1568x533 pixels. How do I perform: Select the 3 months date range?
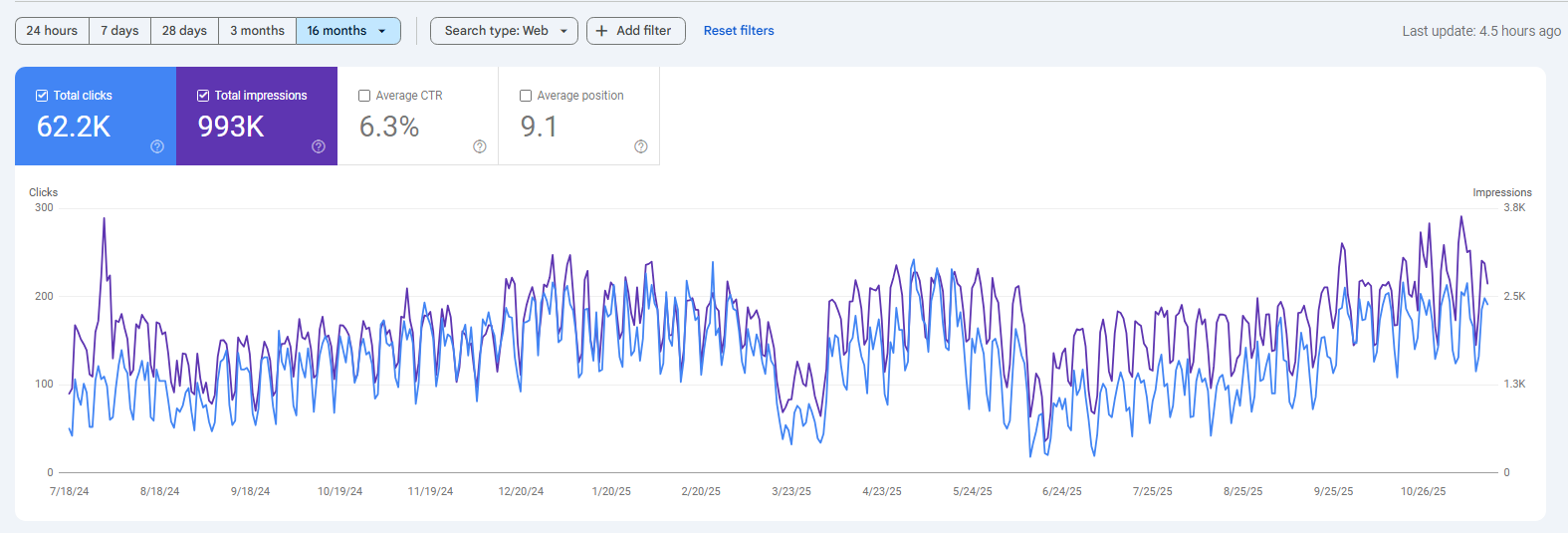pos(257,31)
